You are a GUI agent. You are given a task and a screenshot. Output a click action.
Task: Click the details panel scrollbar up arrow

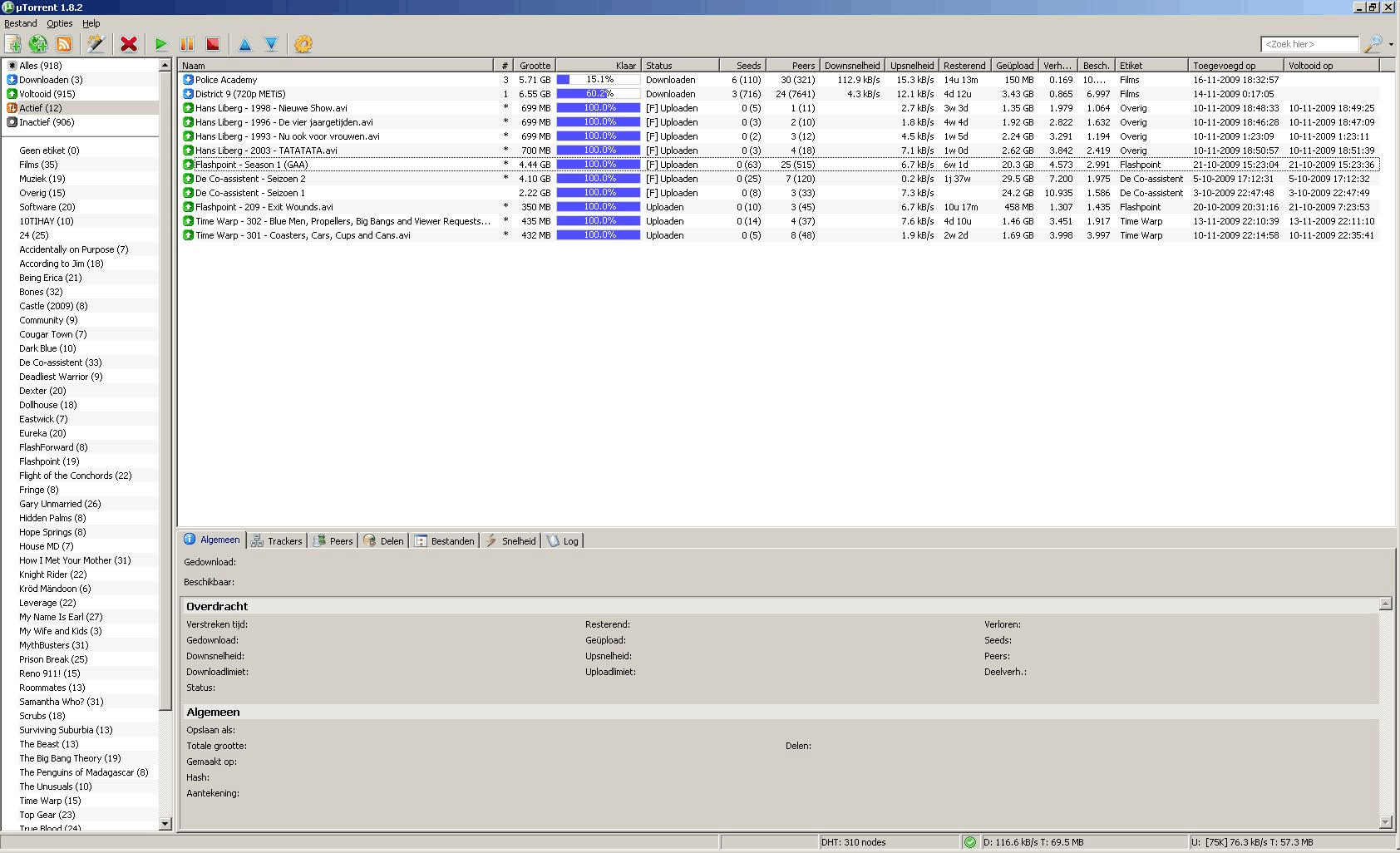click(x=1385, y=604)
